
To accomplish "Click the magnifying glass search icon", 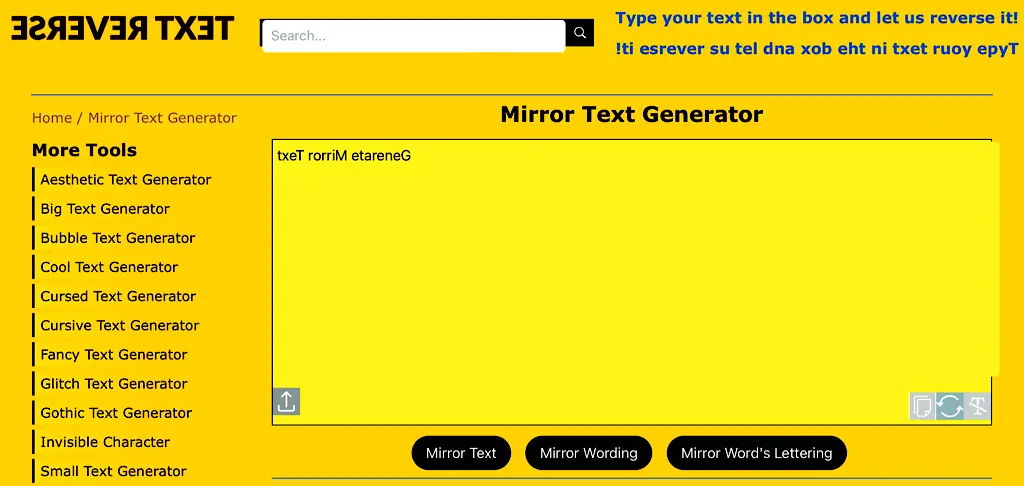I will click(x=579, y=33).
